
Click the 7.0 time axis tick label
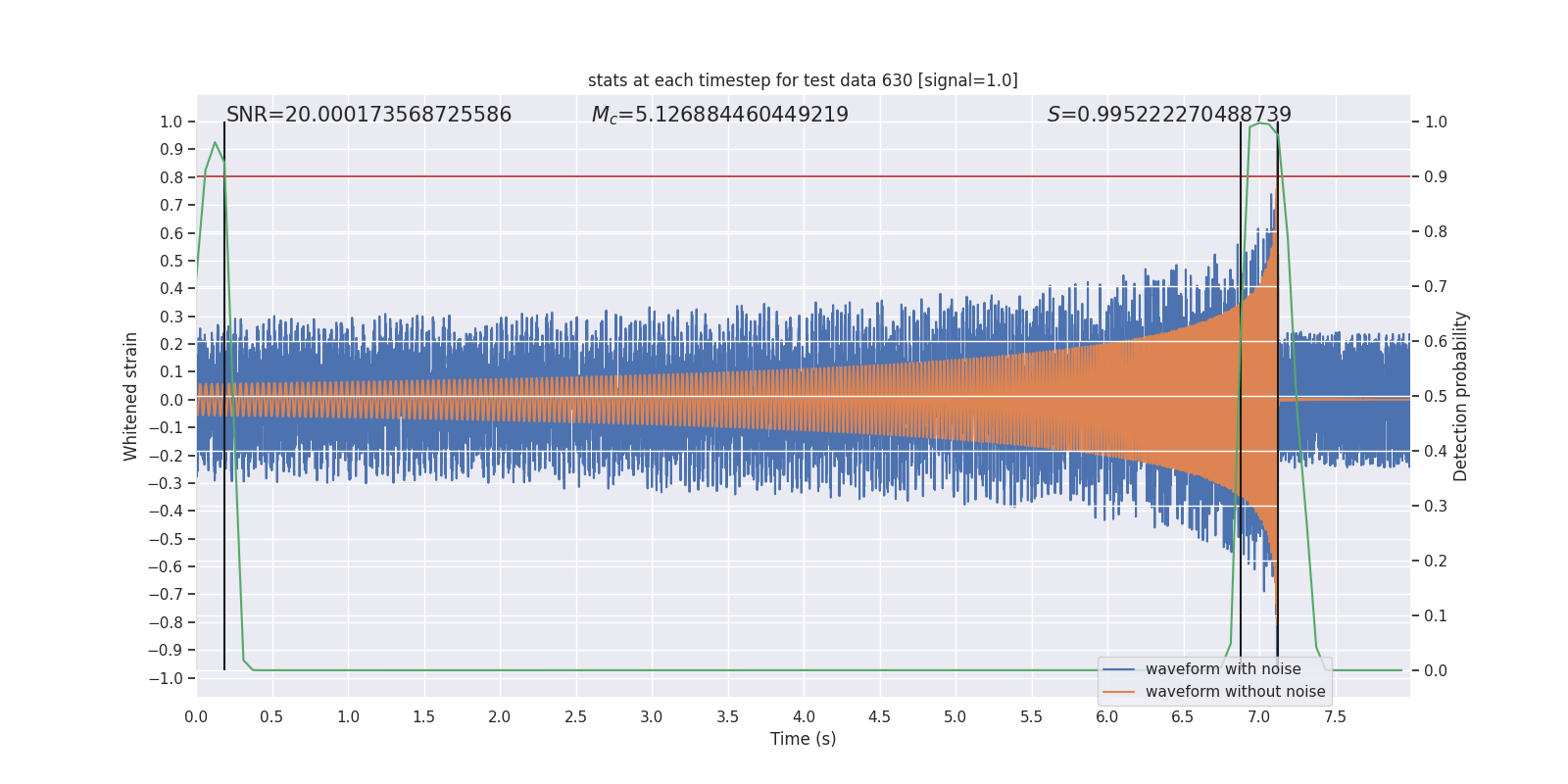[x=1259, y=716]
